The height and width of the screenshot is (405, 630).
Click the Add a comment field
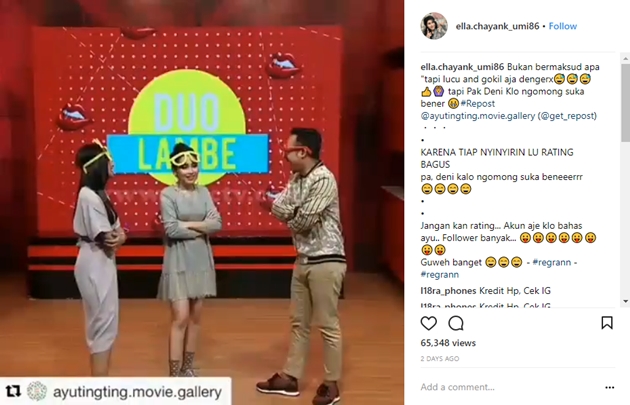pos(510,387)
